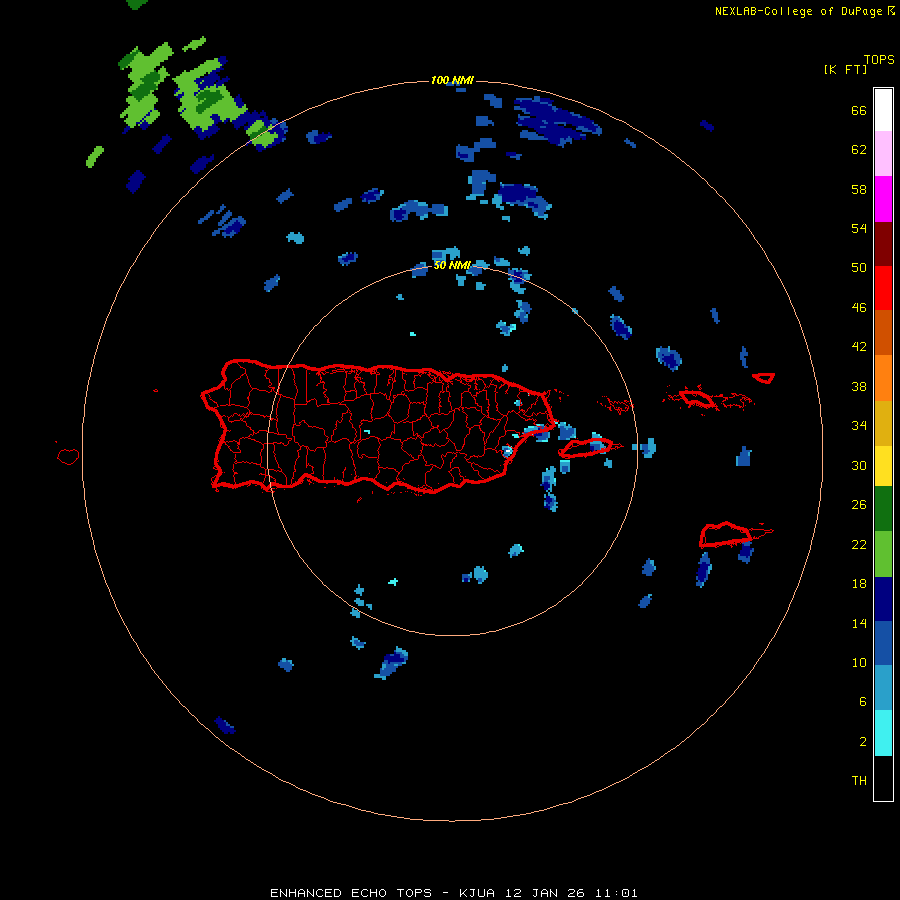Click the 34 value on the legend
The image size is (900, 900).
click(x=859, y=426)
